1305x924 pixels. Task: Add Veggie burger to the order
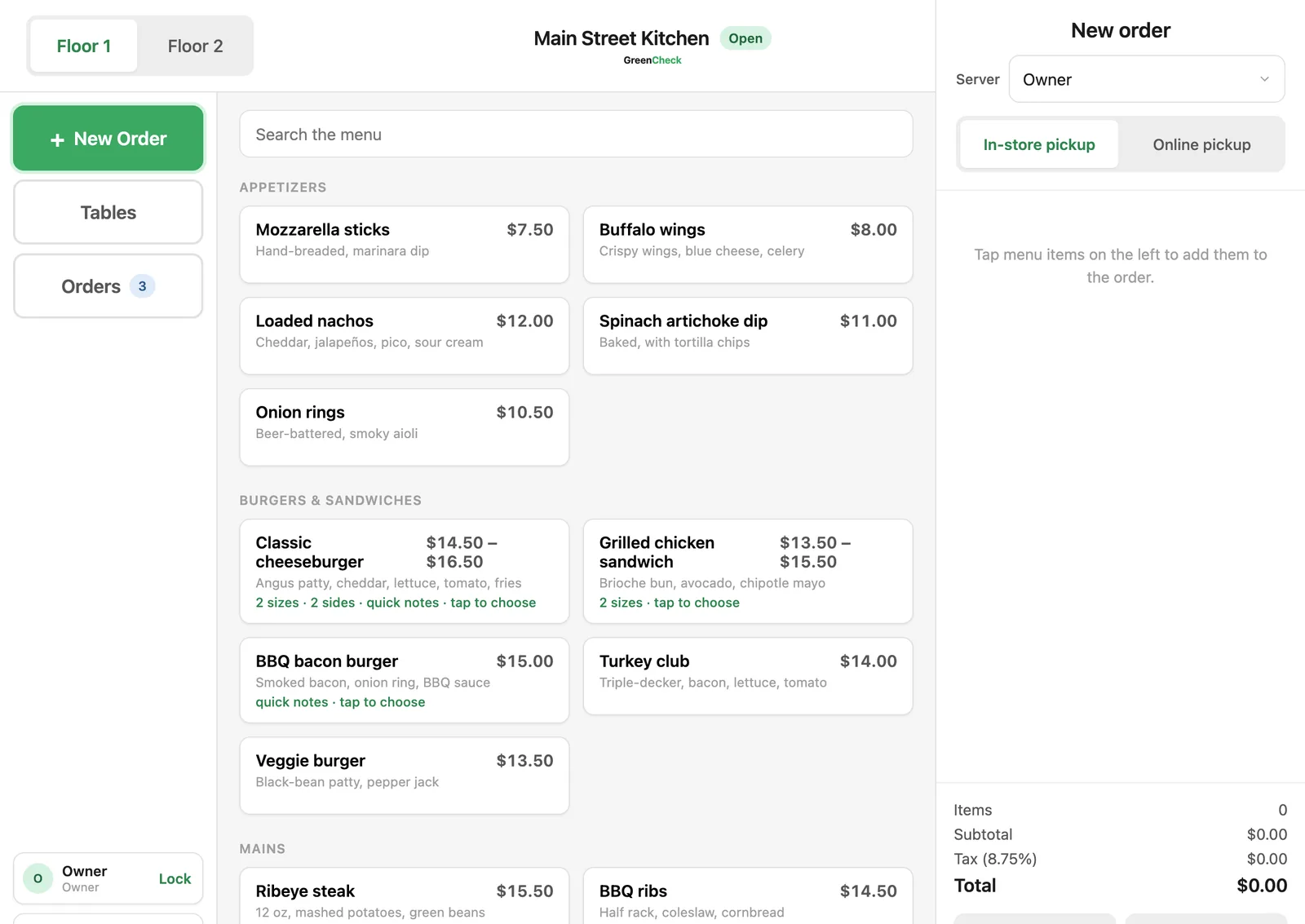[405, 776]
